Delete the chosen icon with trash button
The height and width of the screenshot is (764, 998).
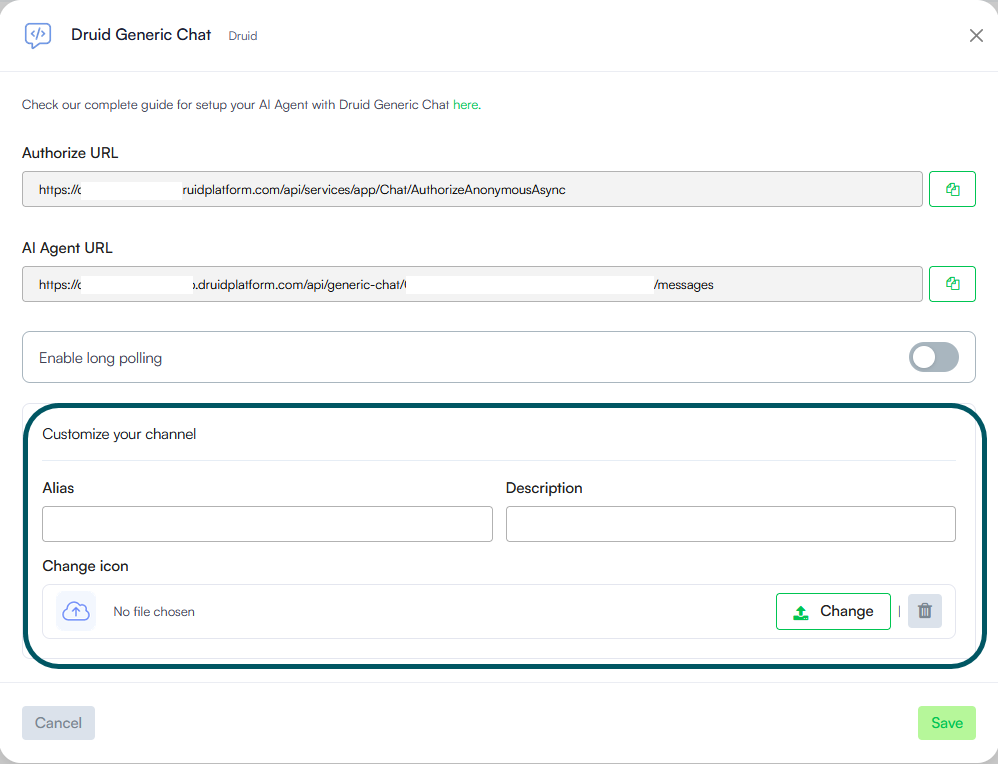[924, 611]
